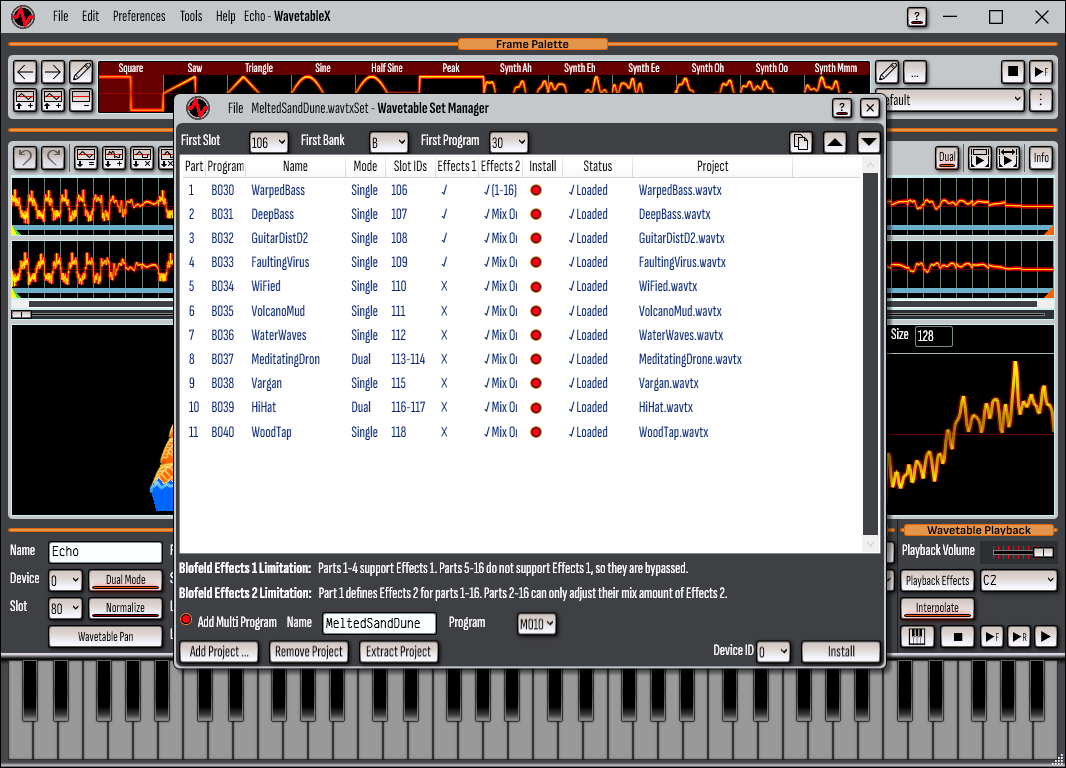Toggle Install radio for DeepBass row
The image size is (1066, 768).
(x=536, y=214)
